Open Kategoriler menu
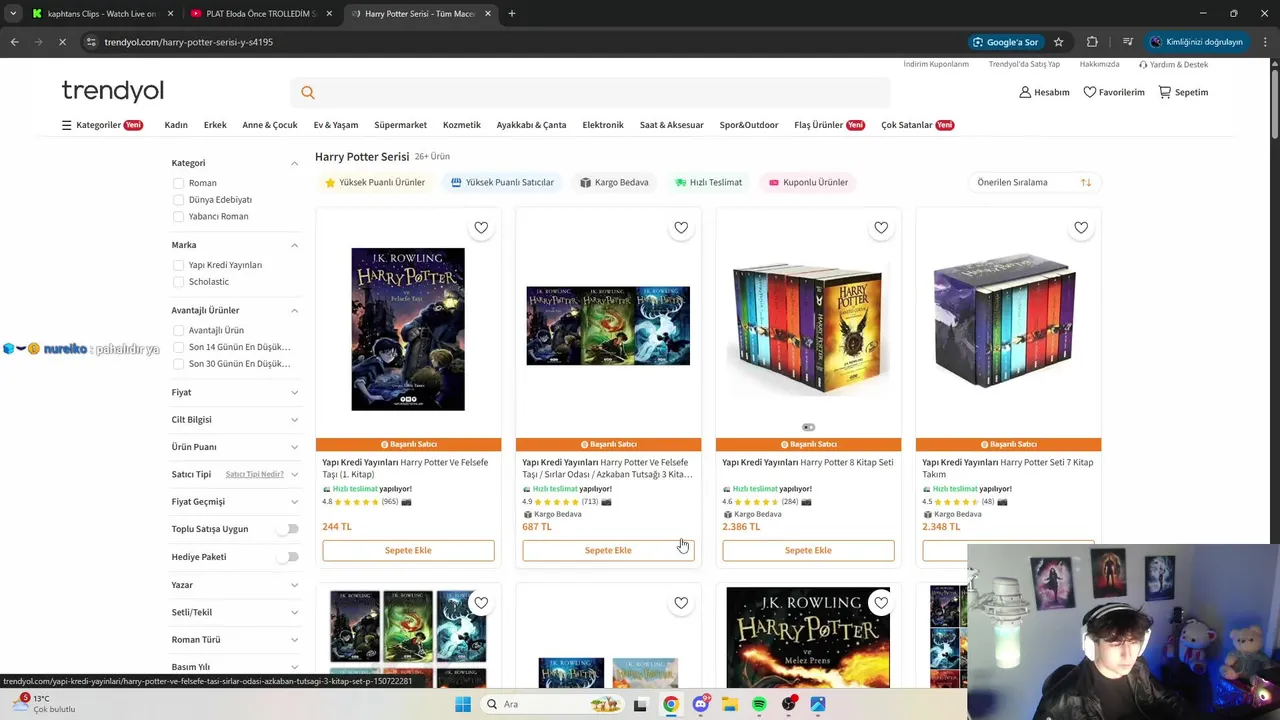 point(102,125)
